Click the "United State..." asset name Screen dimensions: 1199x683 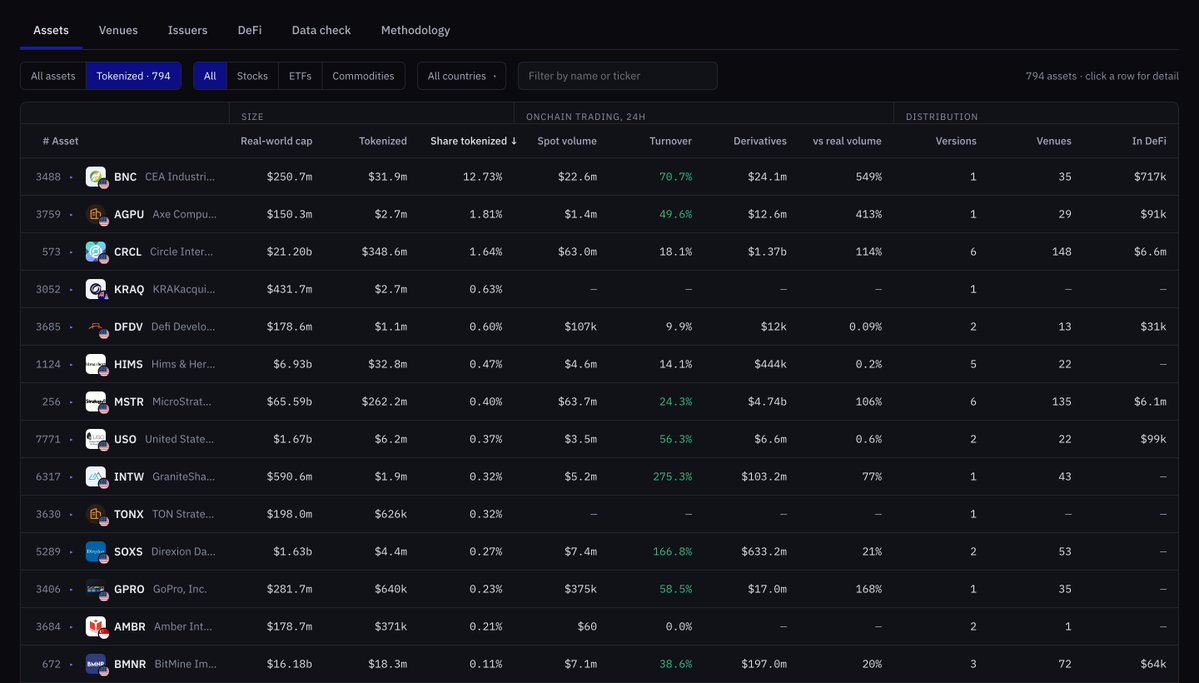tap(180, 439)
